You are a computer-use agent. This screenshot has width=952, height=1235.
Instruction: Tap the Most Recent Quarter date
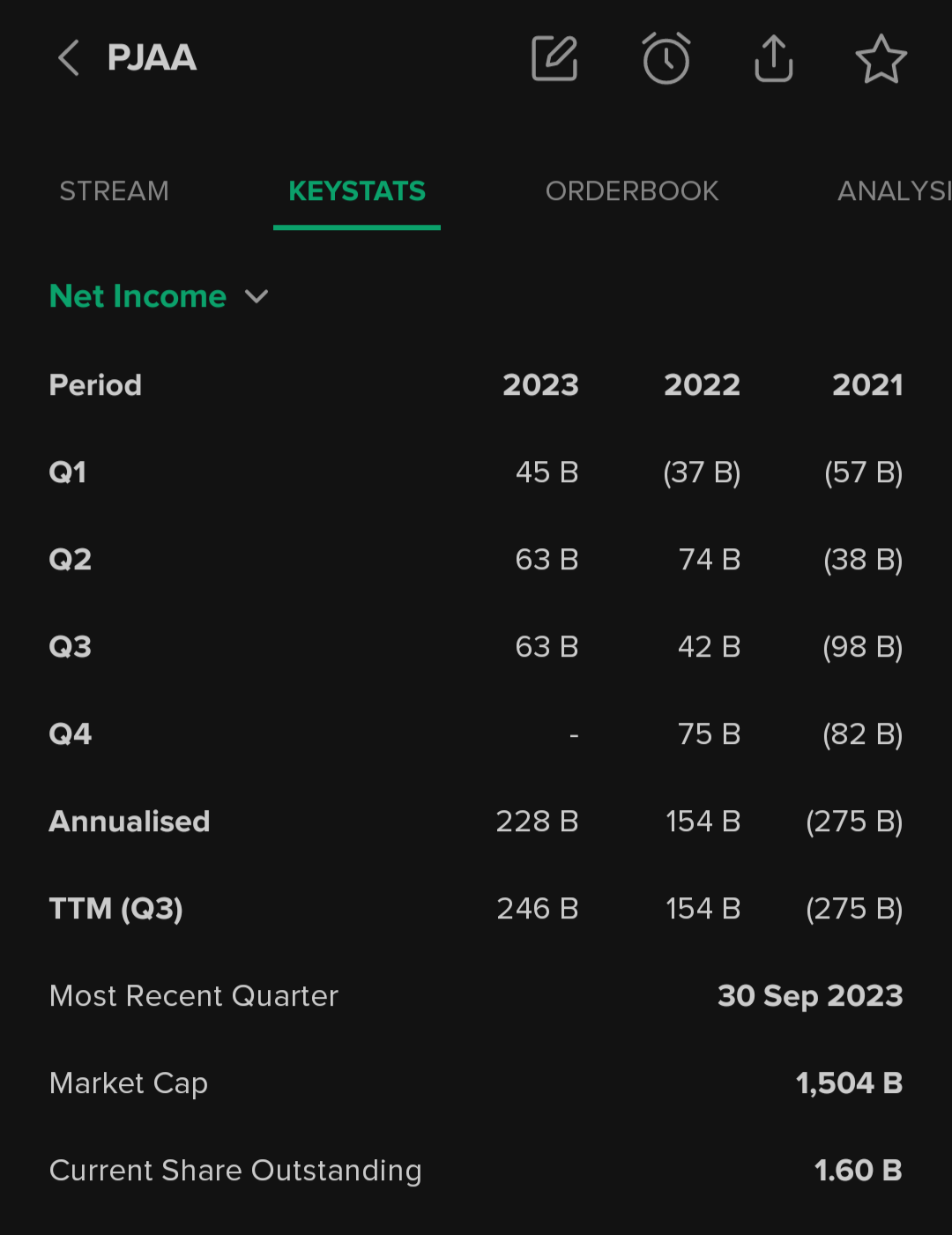pyautogui.click(x=810, y=996)
